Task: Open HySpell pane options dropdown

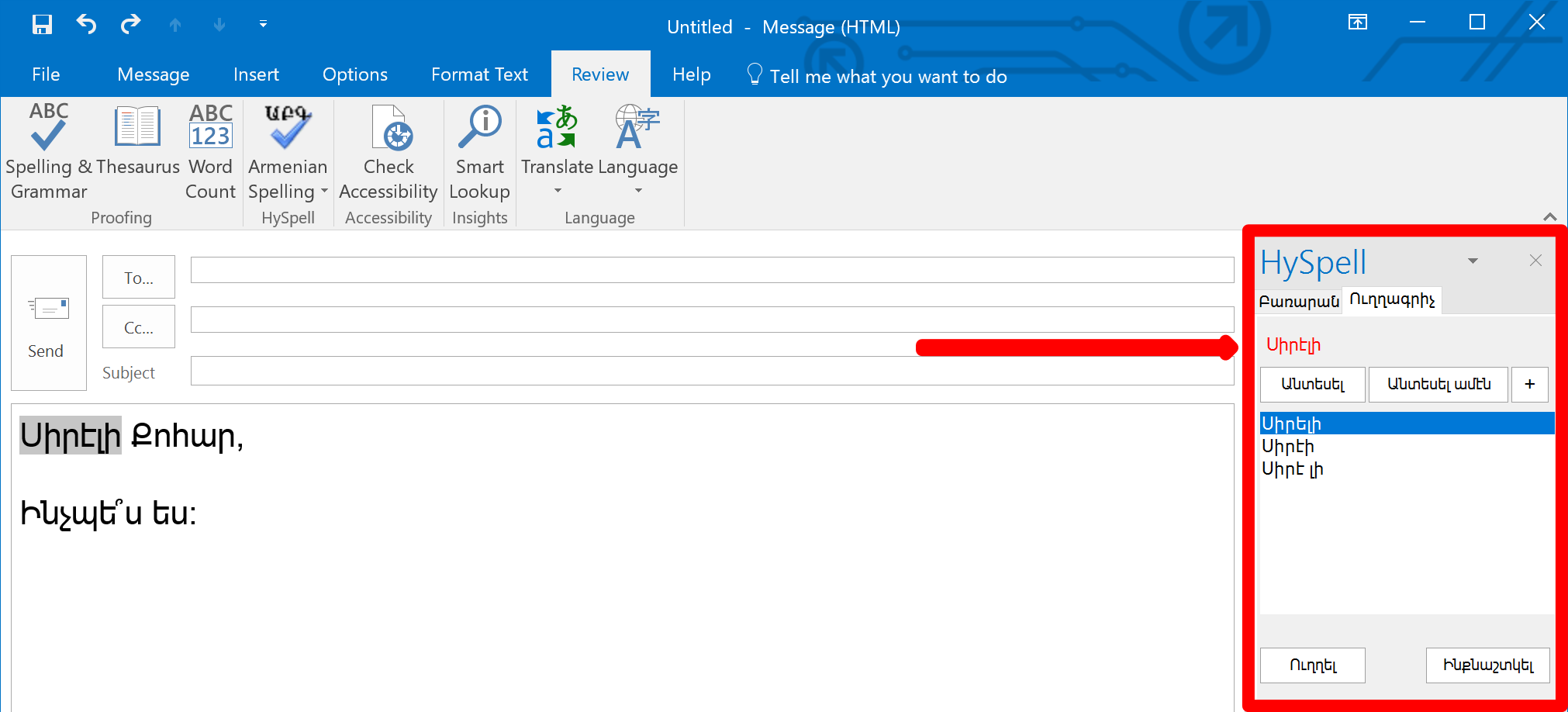Action: pos(1473,261)
